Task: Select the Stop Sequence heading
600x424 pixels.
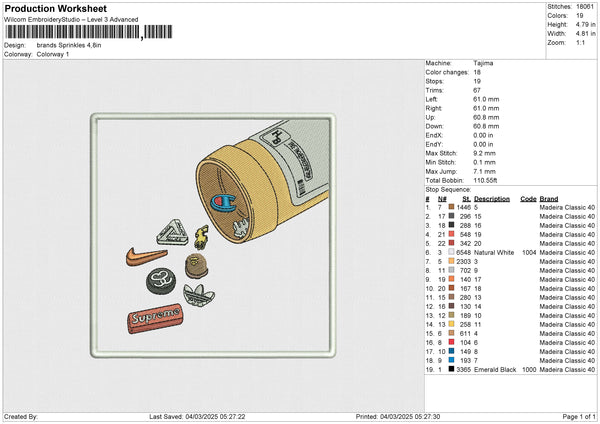Action: (x=448, y=190)
